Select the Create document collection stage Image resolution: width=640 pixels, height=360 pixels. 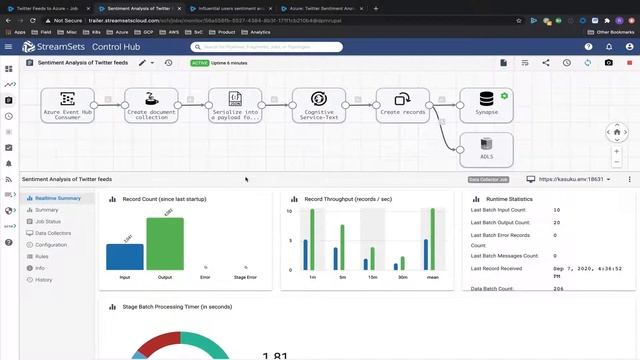151,105
